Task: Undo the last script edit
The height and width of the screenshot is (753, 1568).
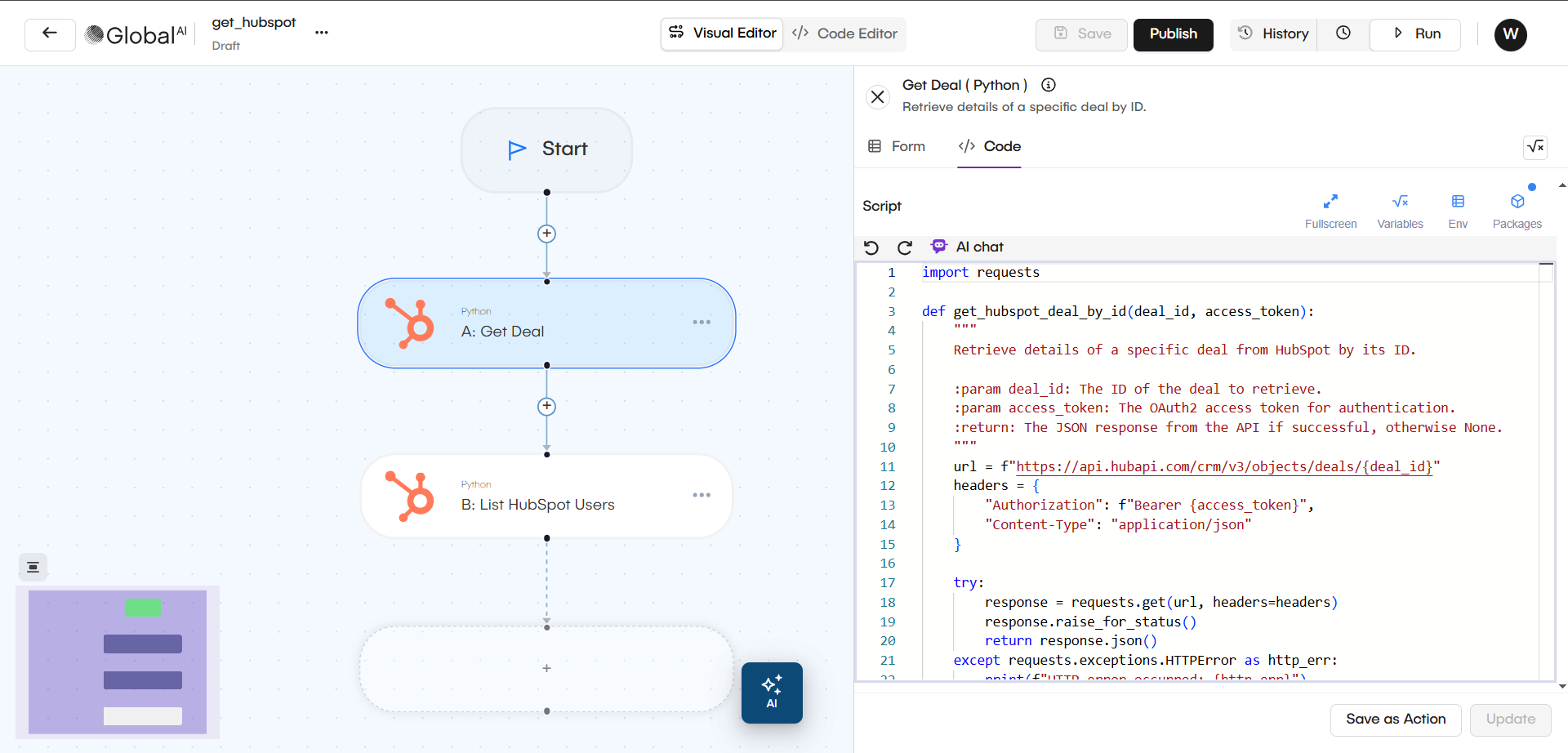Action: (x=871, y=247)
